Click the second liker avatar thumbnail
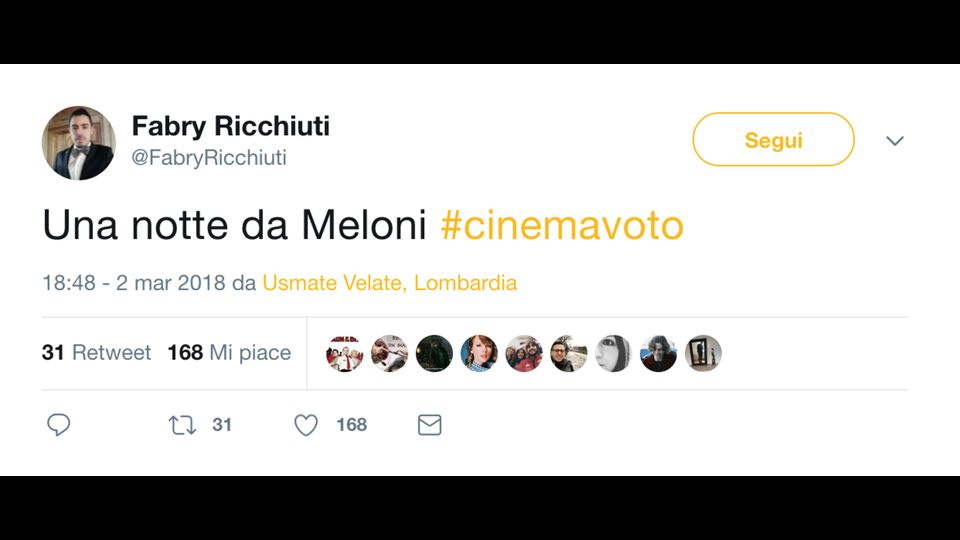960x540 pixels. [389, 353]
